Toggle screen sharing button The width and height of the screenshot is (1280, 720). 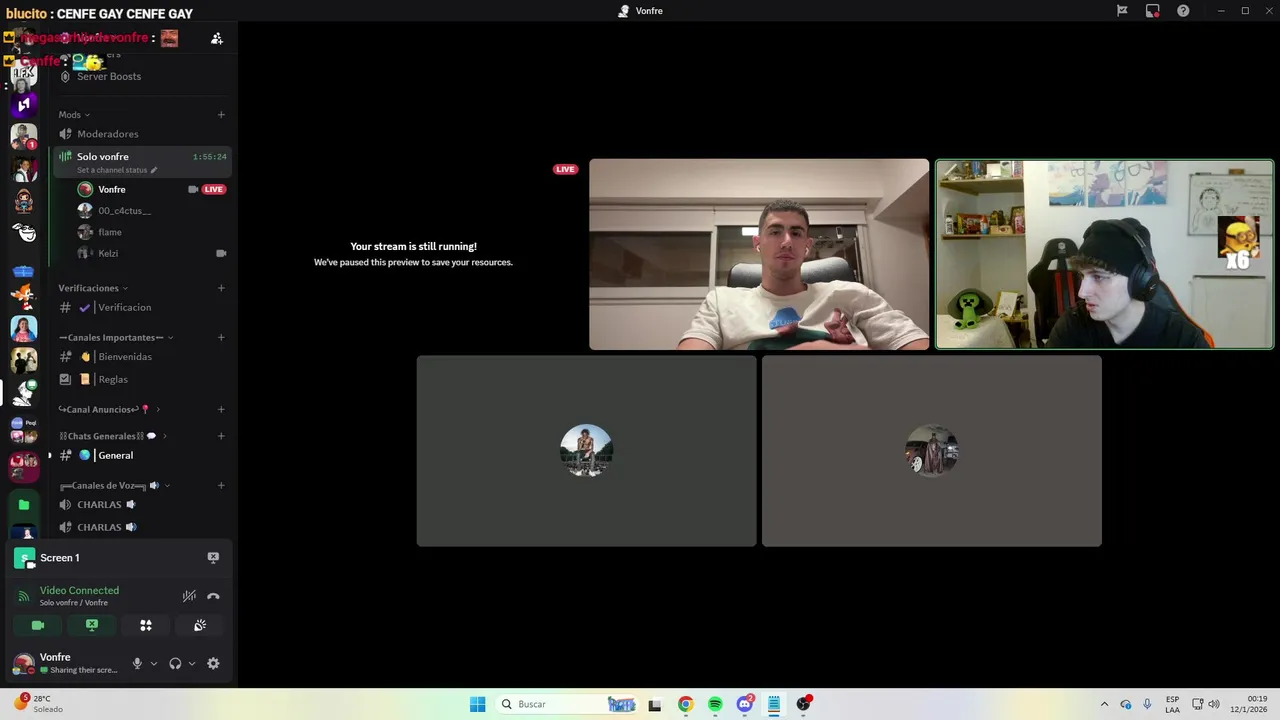tap(92, 625)
